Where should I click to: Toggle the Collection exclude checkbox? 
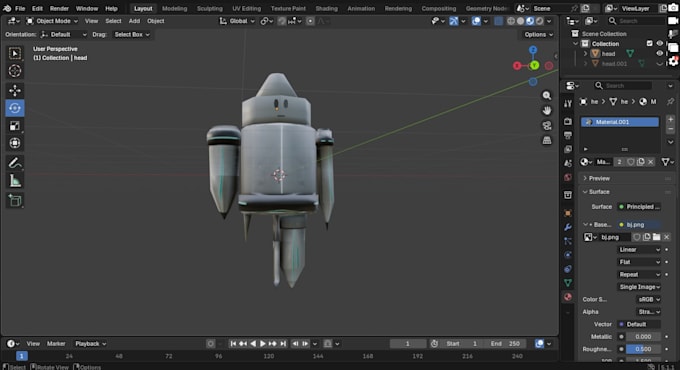point(649,43)
